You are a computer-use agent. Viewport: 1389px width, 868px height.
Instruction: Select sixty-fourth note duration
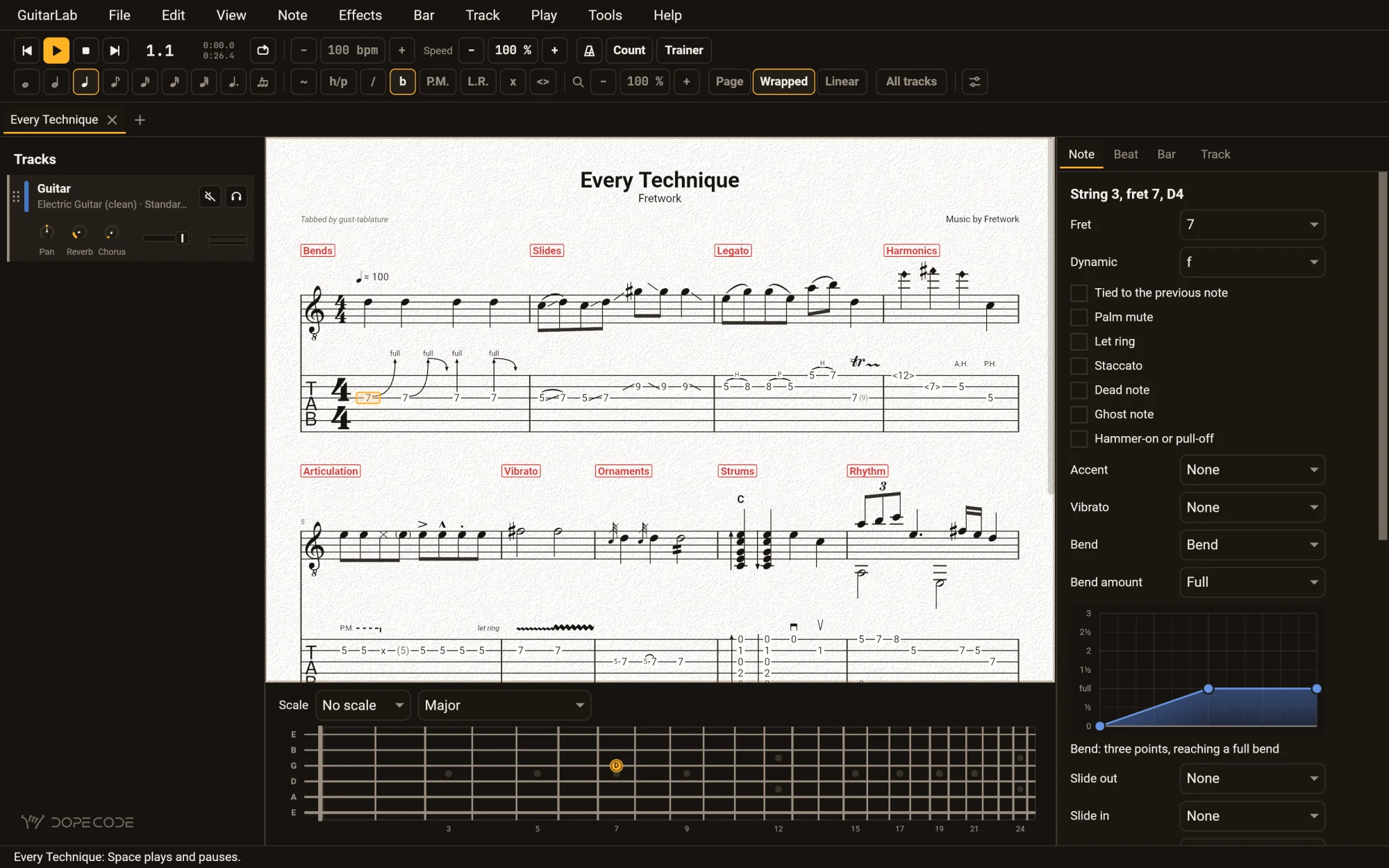coord(204,82)
